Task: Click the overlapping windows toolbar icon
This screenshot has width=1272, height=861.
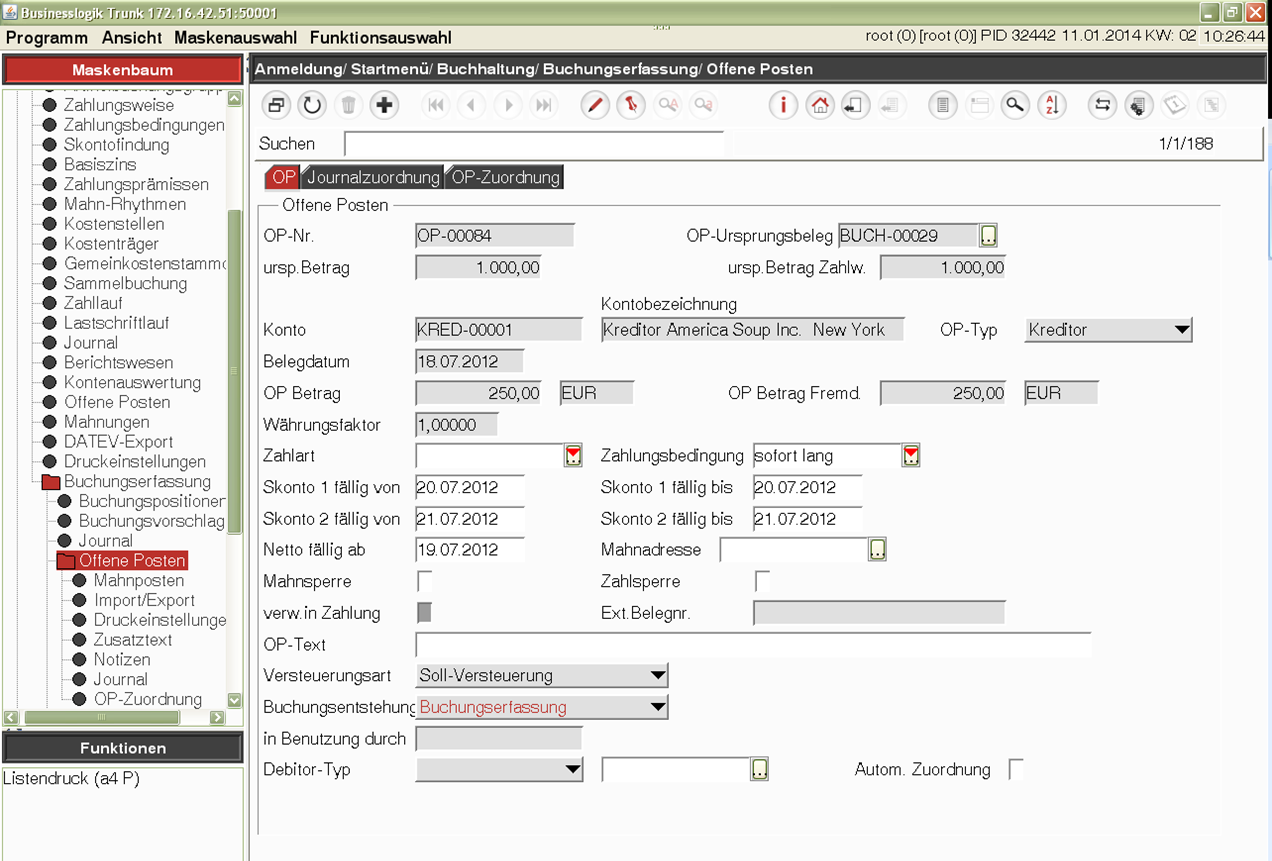Action: coord(276,105)
